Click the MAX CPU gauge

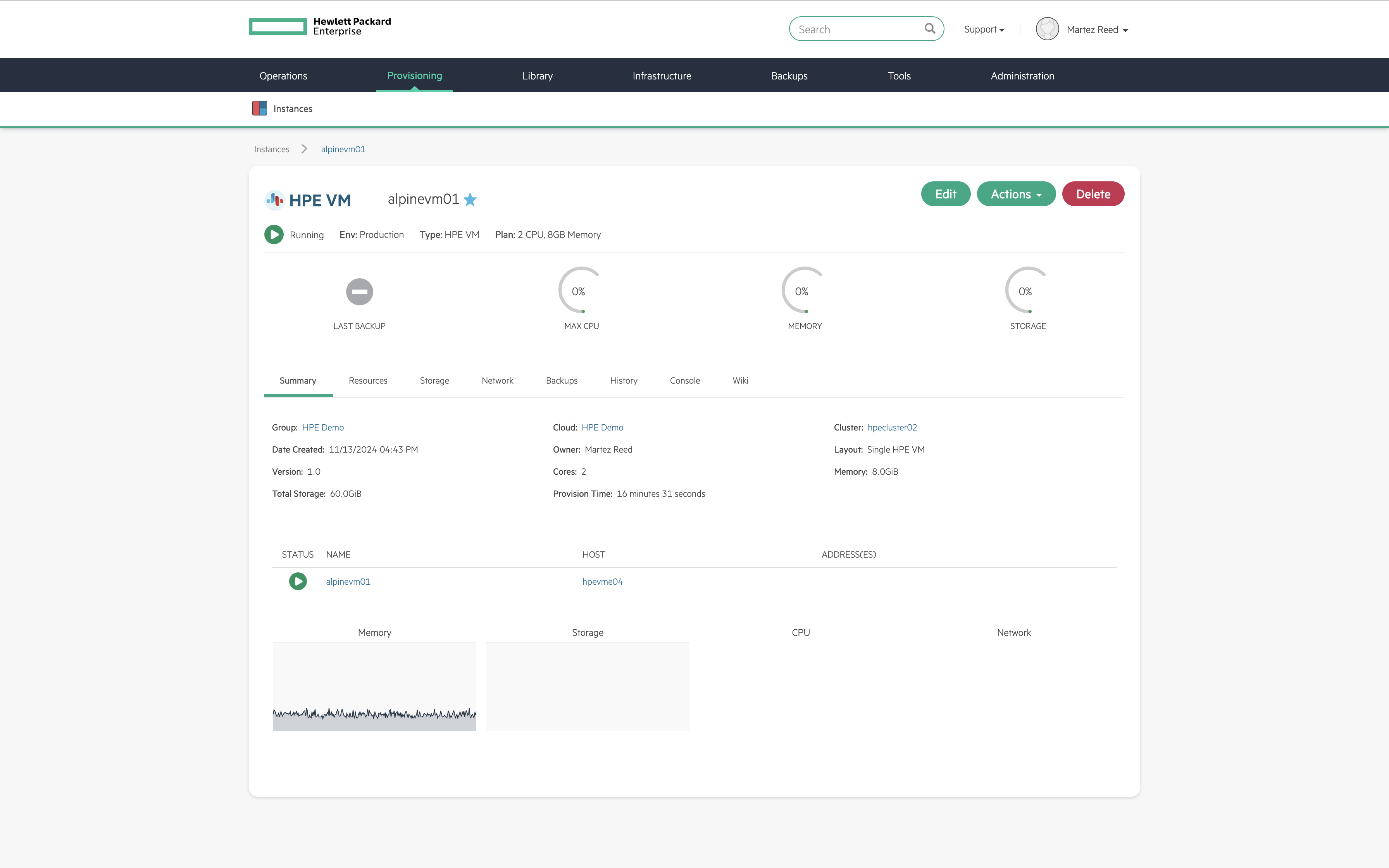click(x=581, y=291)
